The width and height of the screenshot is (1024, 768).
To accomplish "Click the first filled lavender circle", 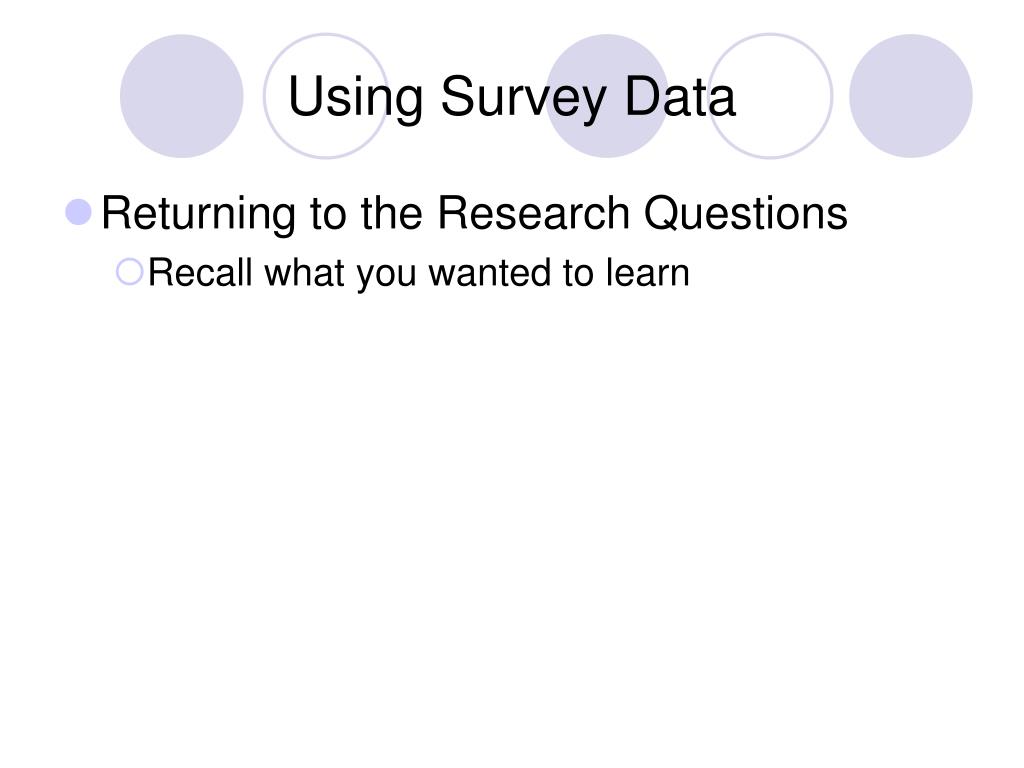I will (181, 96).
